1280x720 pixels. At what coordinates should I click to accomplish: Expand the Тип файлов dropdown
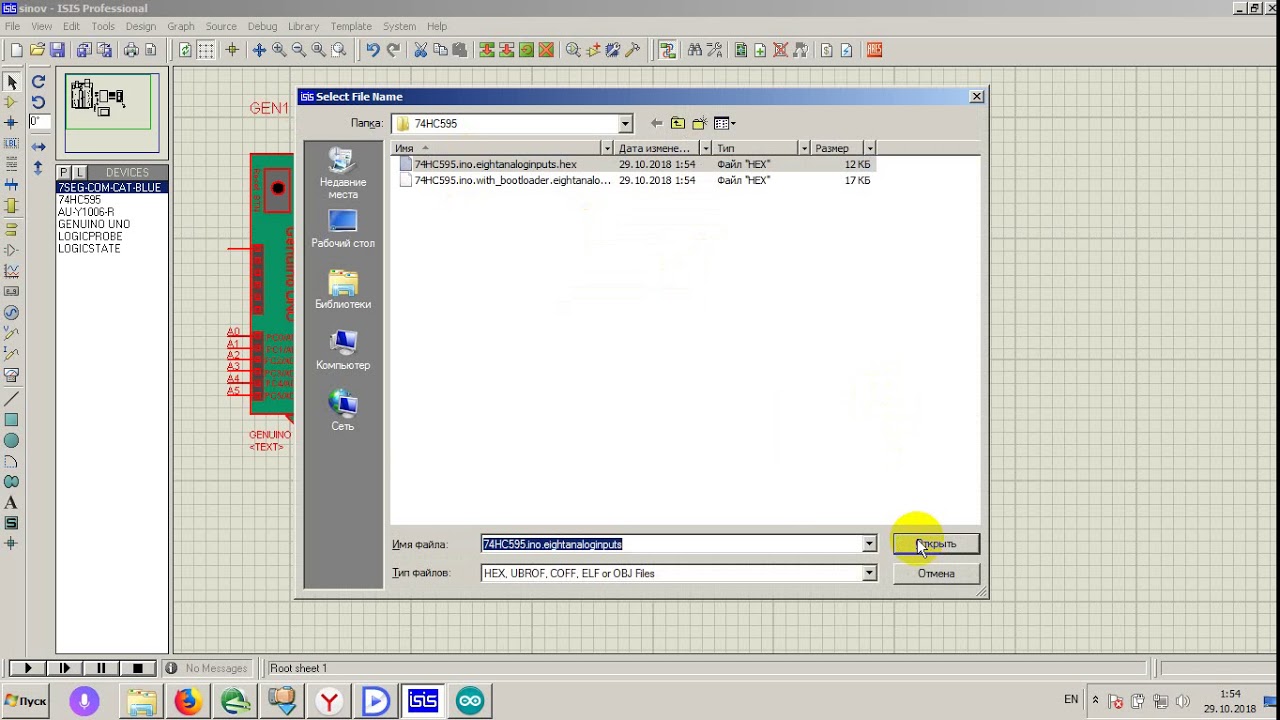[x=869, y=573]
